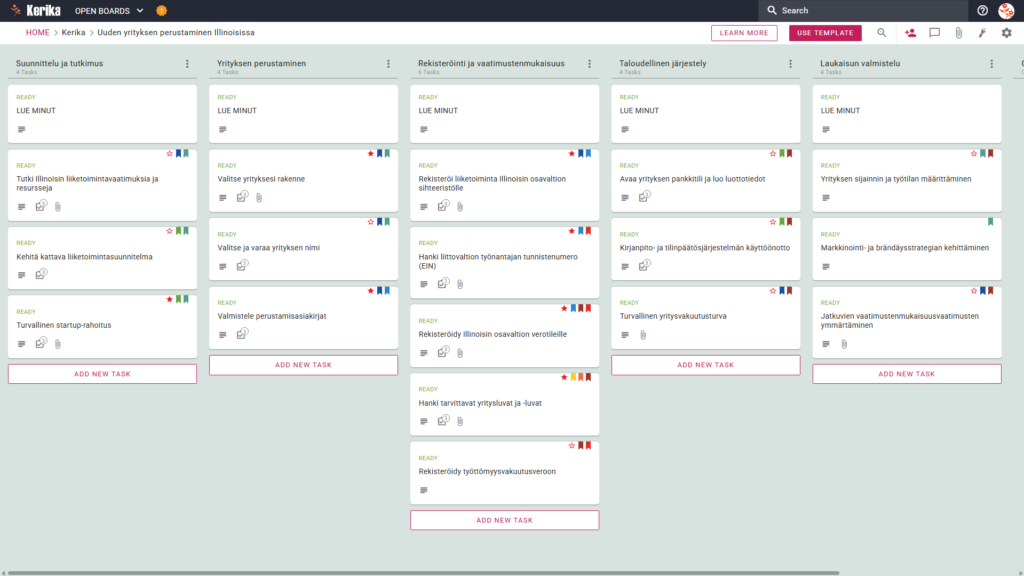This screenshot has height=576, width=1024.
Task: Open attachment icon on Jatkuvien vaatimustenmukaisuusvaatimusten card
Action: pos(844,344)
